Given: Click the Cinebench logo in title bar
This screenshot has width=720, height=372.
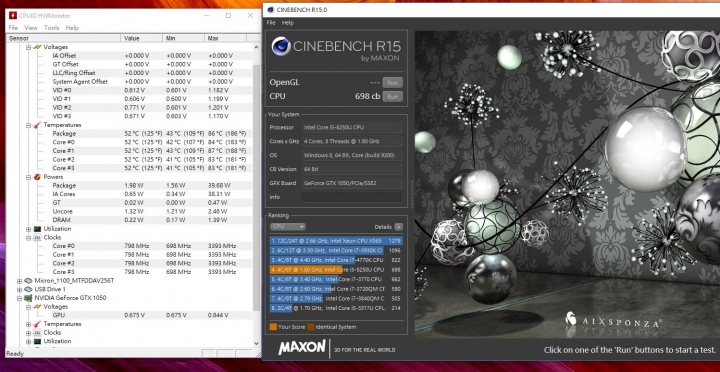Looking at the screenshot, I should 270,9.
